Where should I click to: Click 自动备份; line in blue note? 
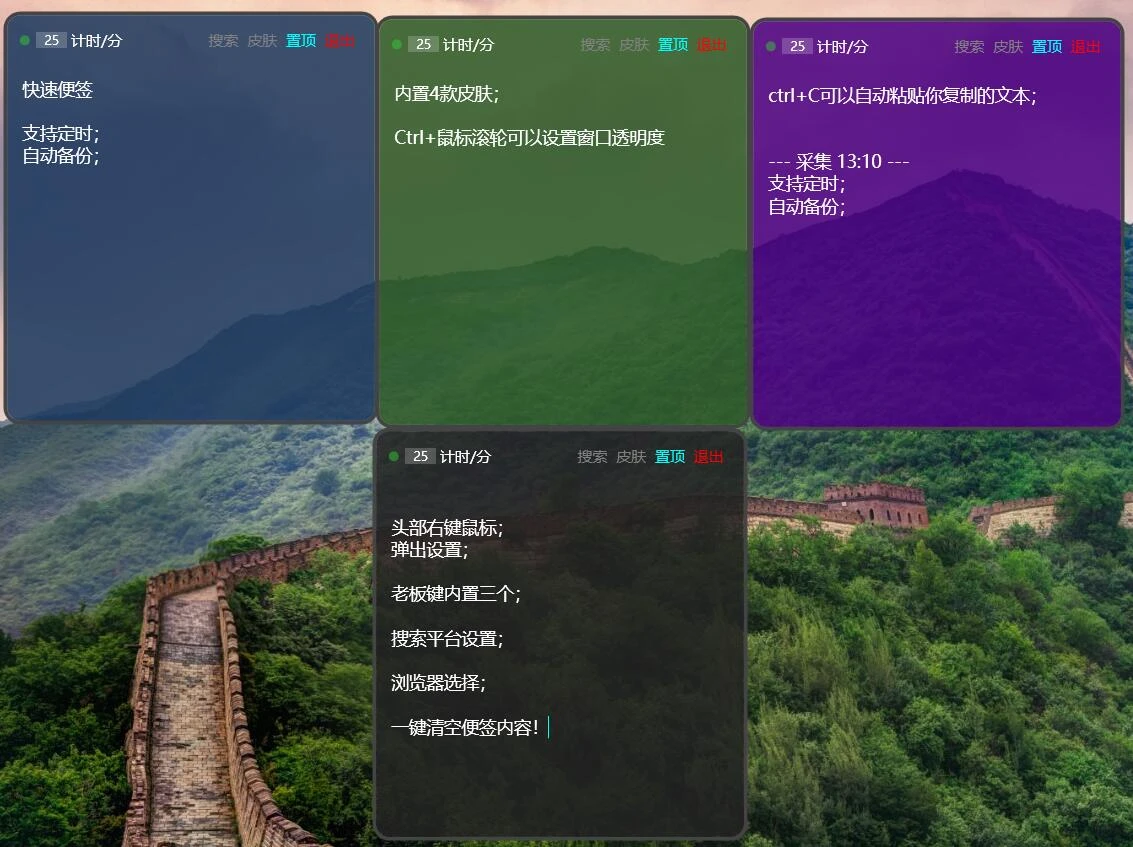click(61, 156)
